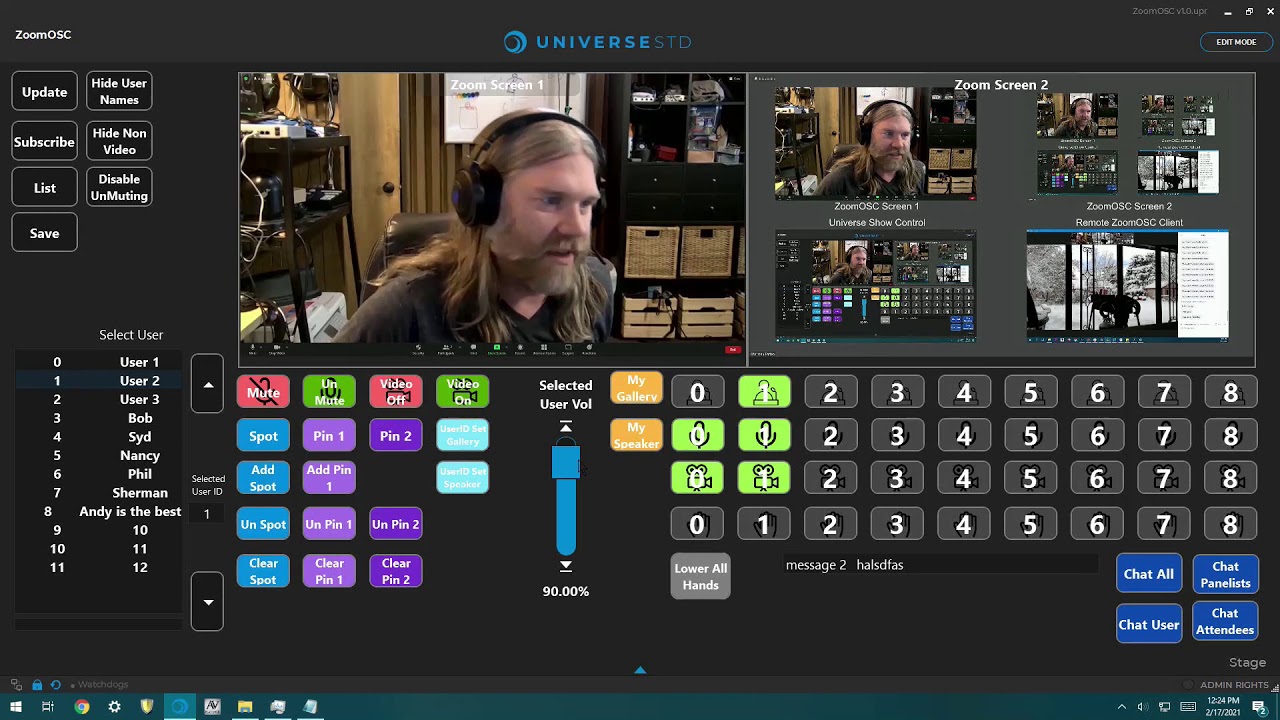Viewport: 1280px width, 720px height.
Task: Click raised-hand icon button 7
Action: point(1164,524)
